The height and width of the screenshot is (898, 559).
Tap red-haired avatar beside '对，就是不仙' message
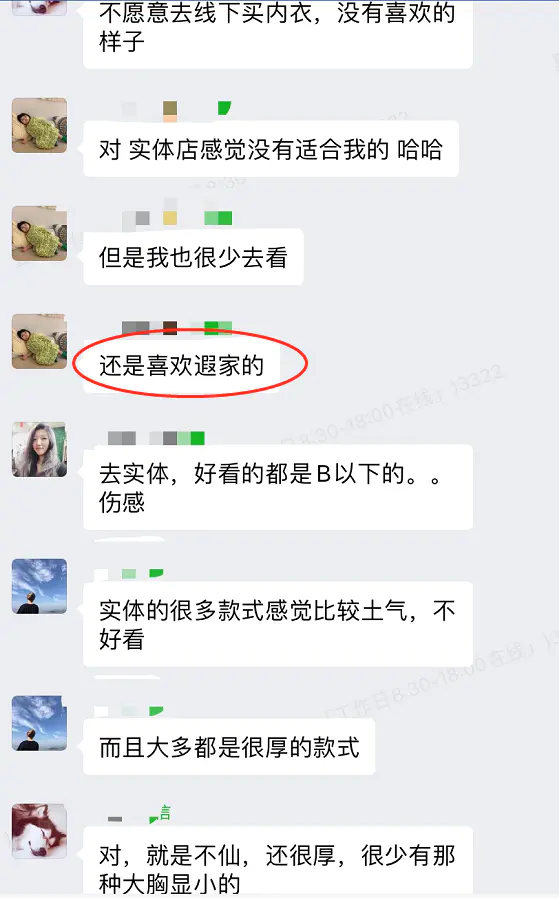(40, 831)
